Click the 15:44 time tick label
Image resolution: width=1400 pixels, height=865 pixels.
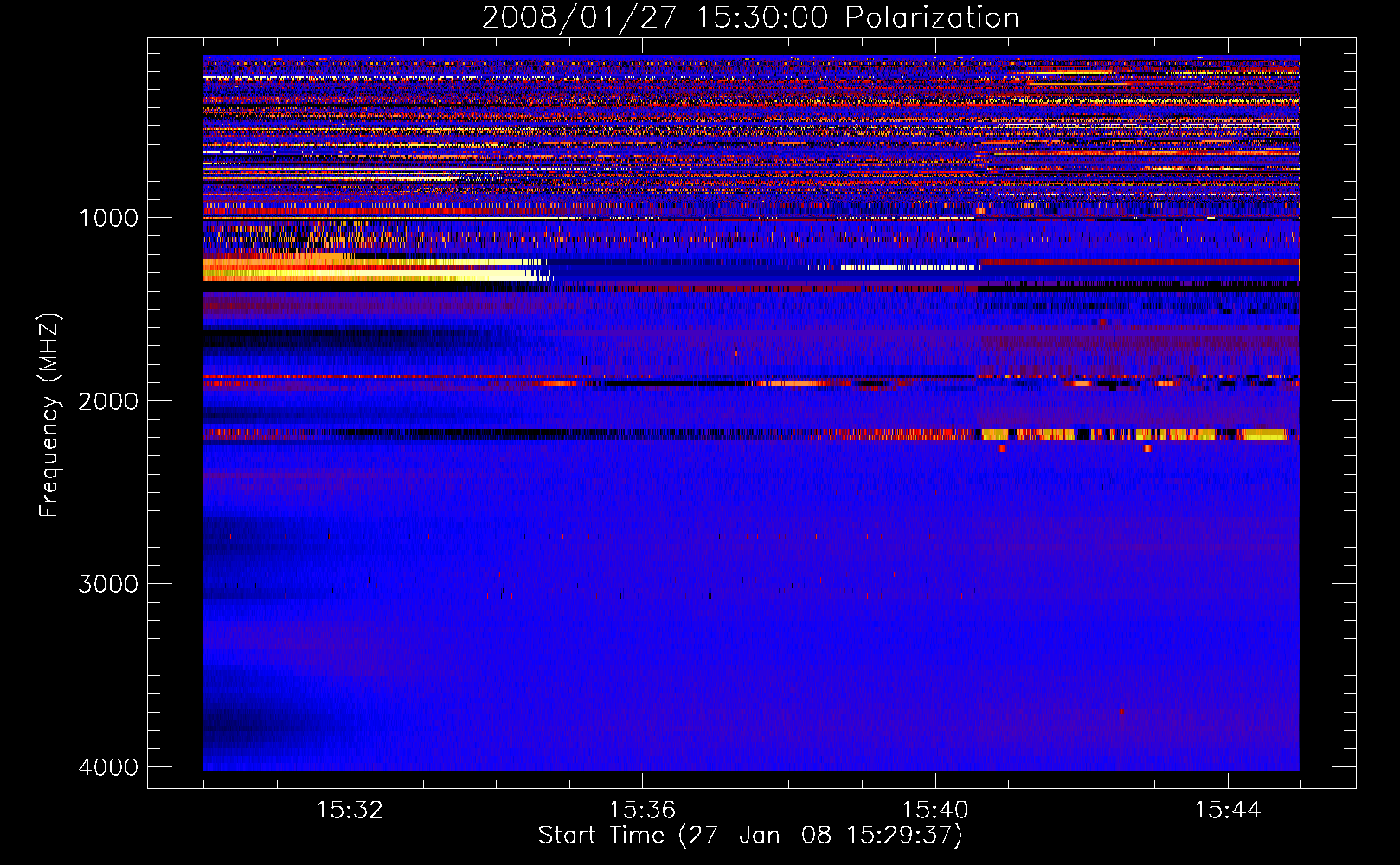[1228, 811]
